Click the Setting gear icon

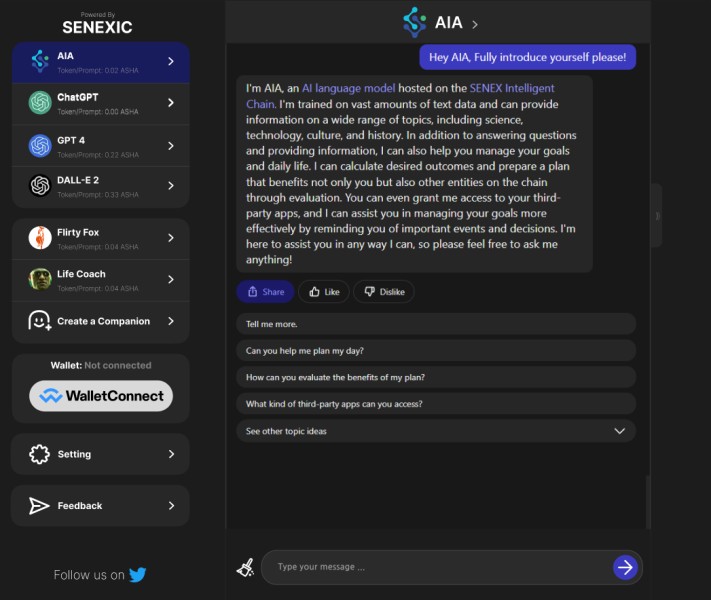(x=39, y=454)
